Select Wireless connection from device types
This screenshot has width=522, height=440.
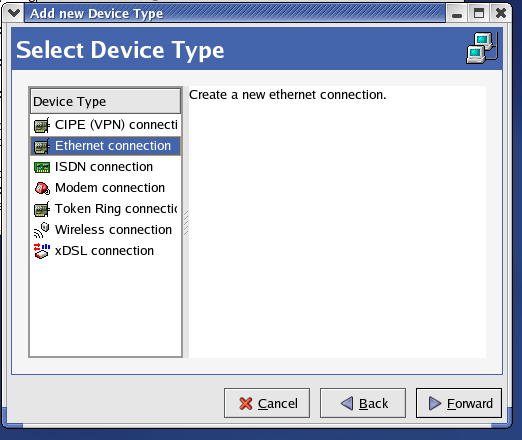(x=106, y=230)
